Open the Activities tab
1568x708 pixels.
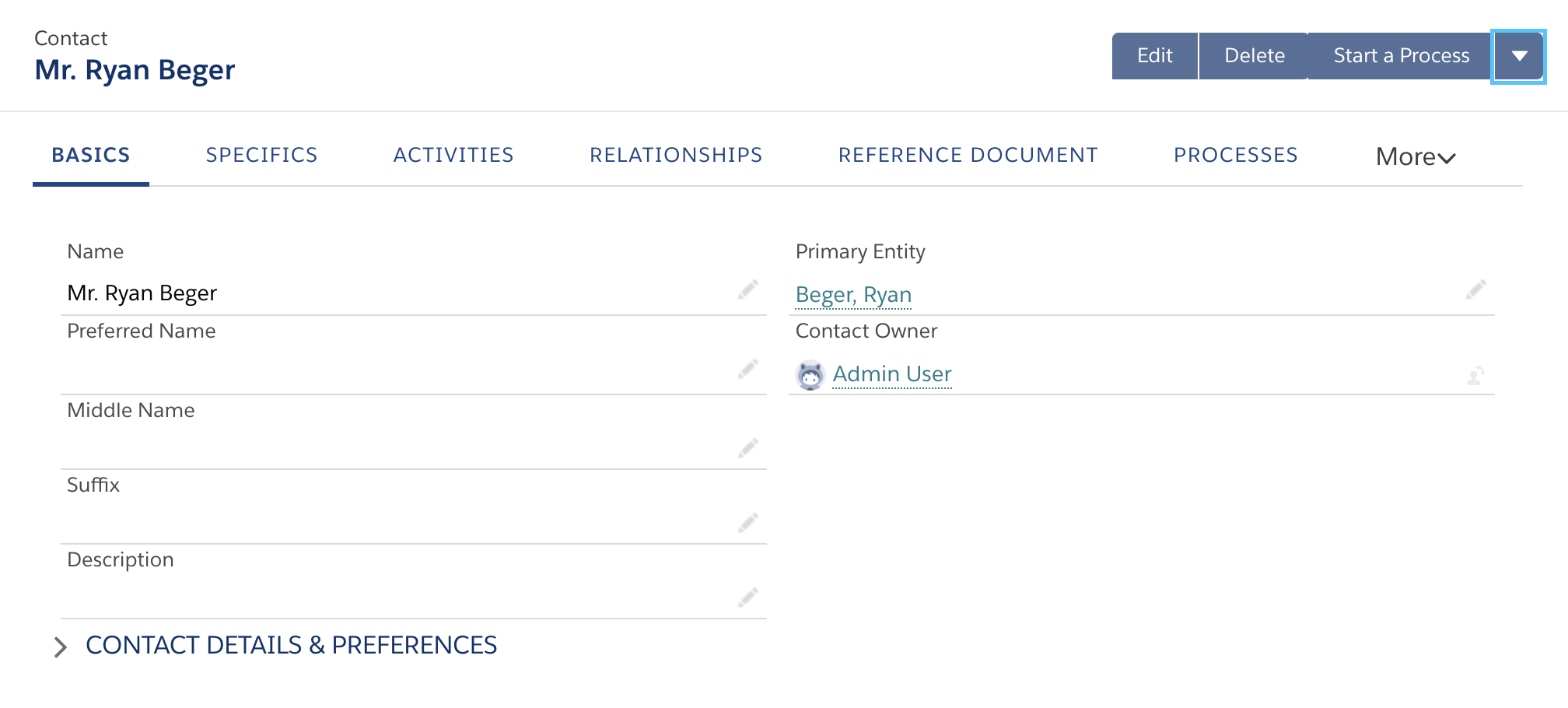tap(453, 155)
